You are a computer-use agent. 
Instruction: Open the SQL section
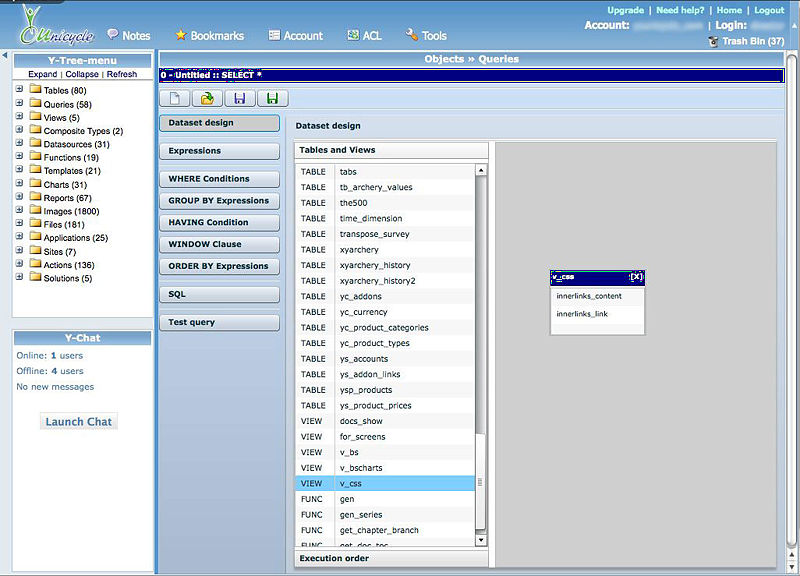(219, 295)
